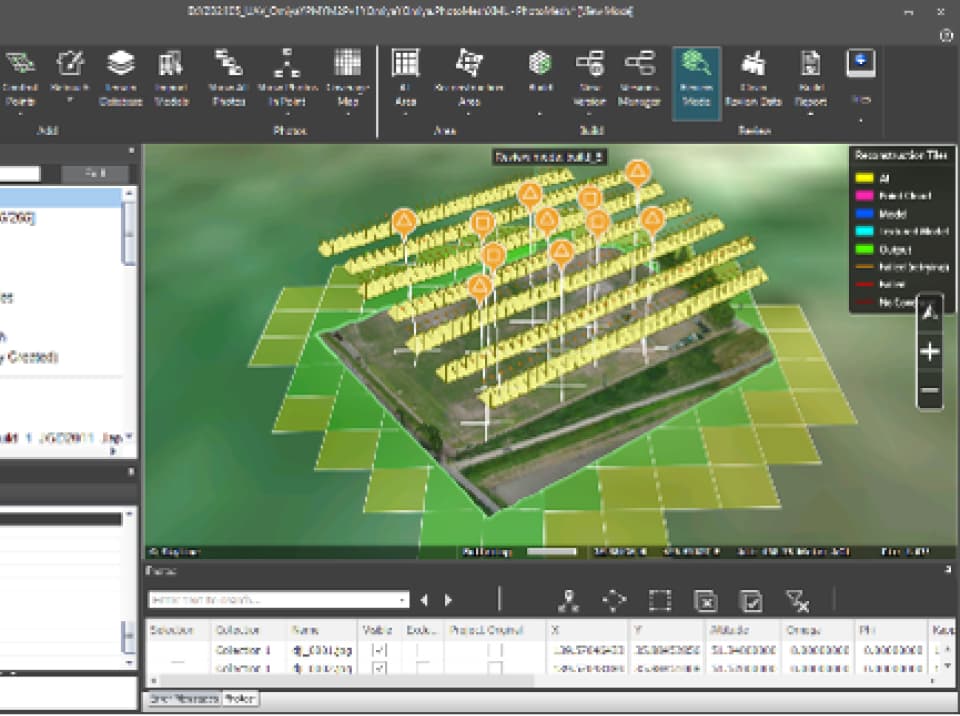The width and height of the screenshot is (960, 716).
Task: Click the crosshair icon in Photos toolbar
Action: pos(614,601)
